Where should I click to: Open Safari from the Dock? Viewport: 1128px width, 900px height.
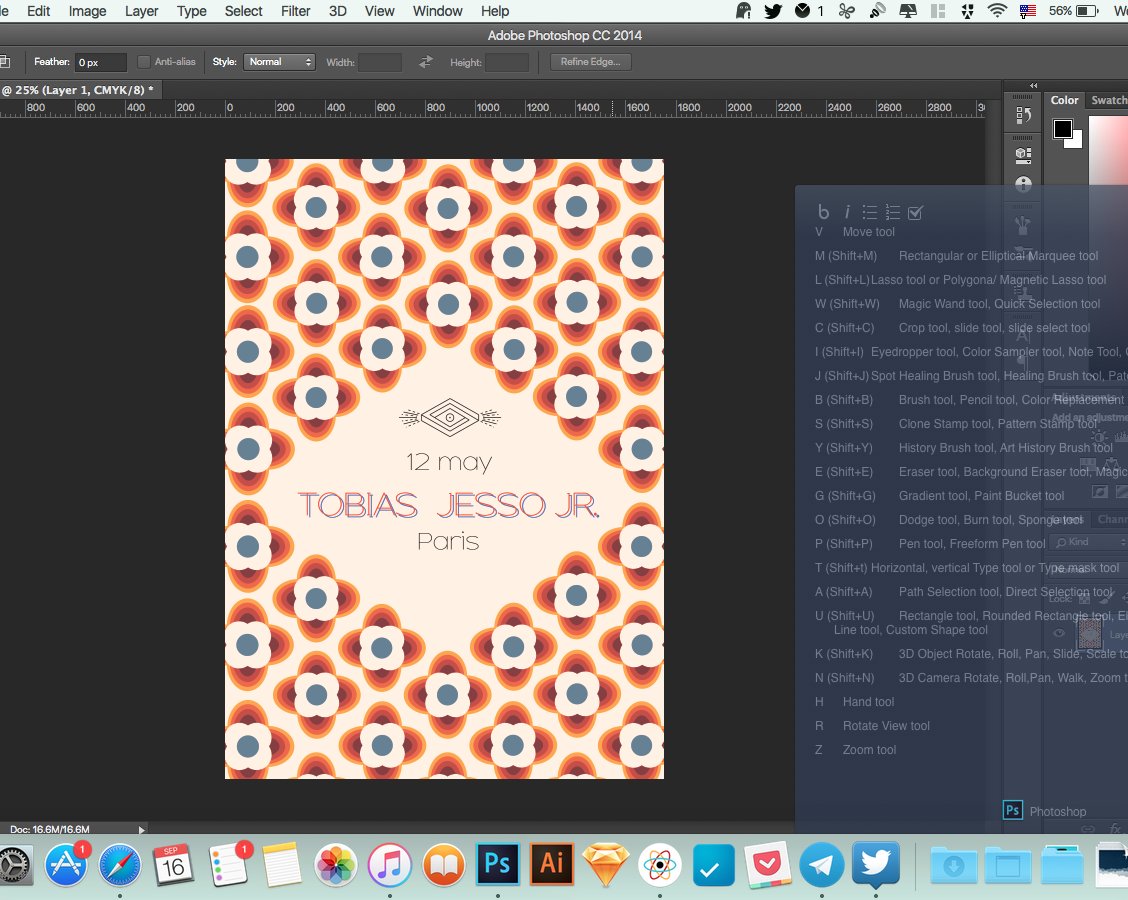(x=120, y=865)
